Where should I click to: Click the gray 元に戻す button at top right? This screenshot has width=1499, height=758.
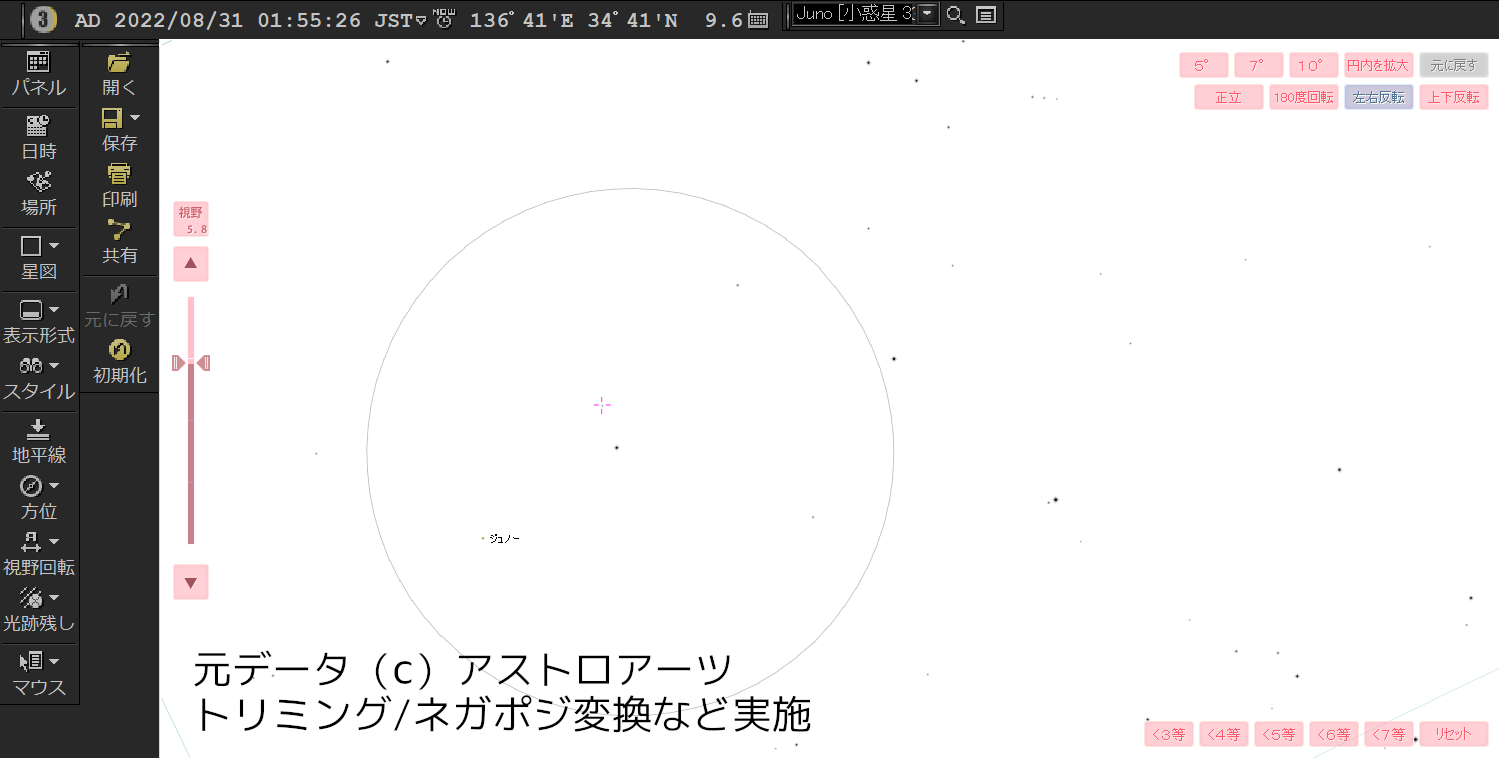tap(1454, 66)
